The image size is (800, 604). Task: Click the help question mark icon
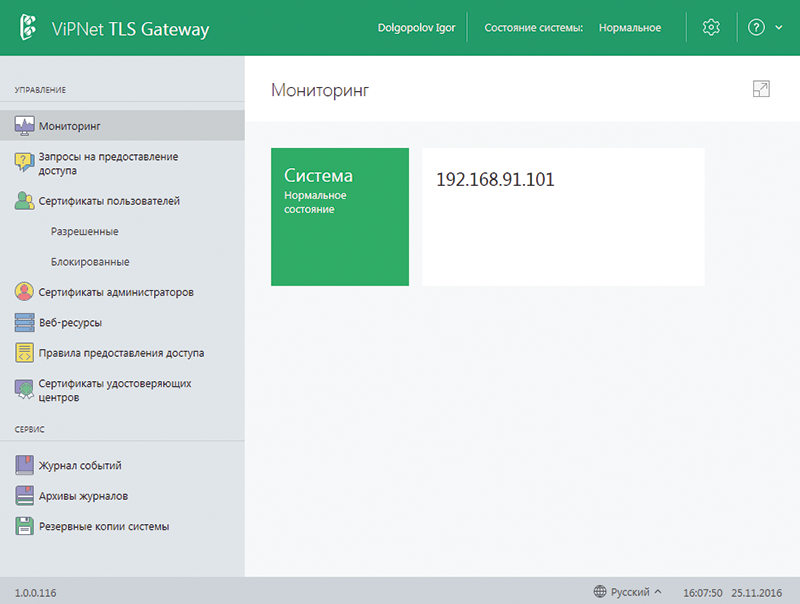pos(756,27)
